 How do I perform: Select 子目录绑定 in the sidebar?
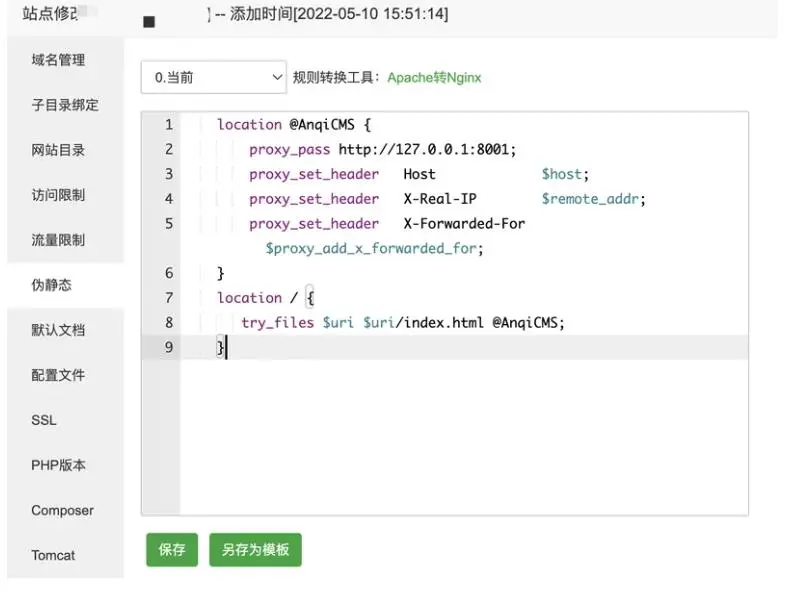[x=65, y=105]
